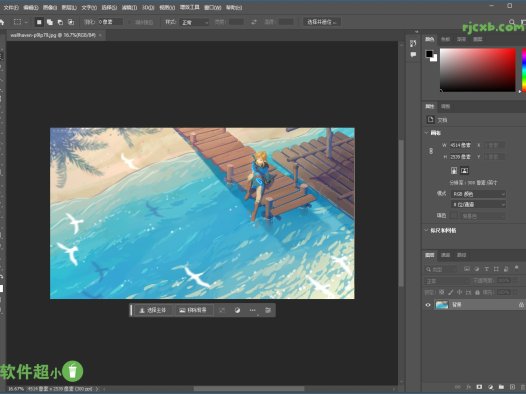Click the transform icon in contextual task bar
Viewport: 526px width, 394px height.
(x=222, y=310)
